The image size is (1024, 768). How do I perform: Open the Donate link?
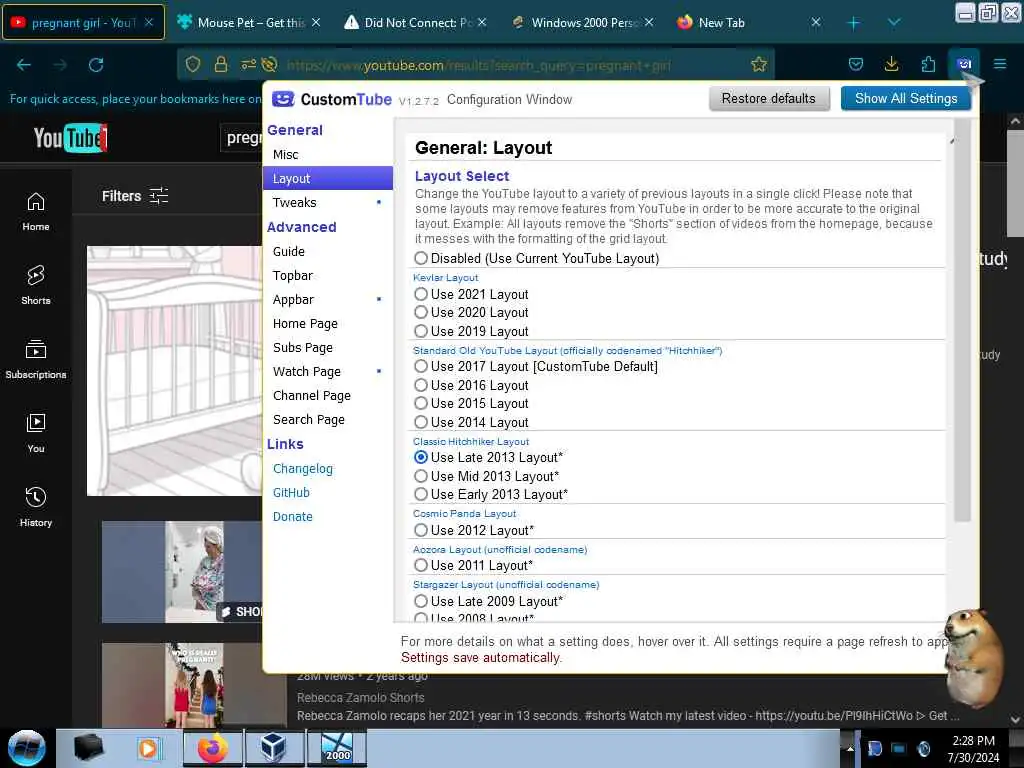[x=293, y=517]
